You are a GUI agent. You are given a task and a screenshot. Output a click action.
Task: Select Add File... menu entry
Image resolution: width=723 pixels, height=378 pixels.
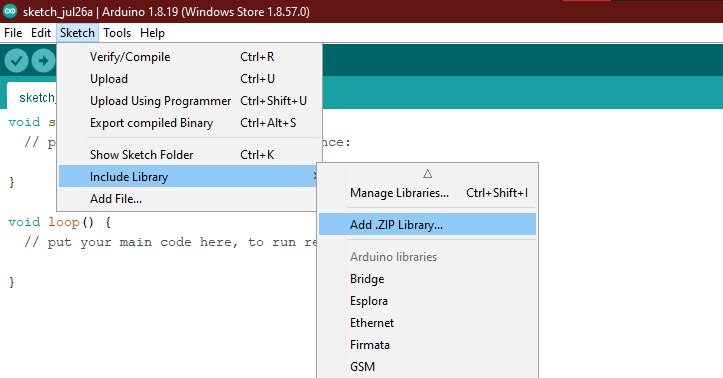[x=189, y=199]
